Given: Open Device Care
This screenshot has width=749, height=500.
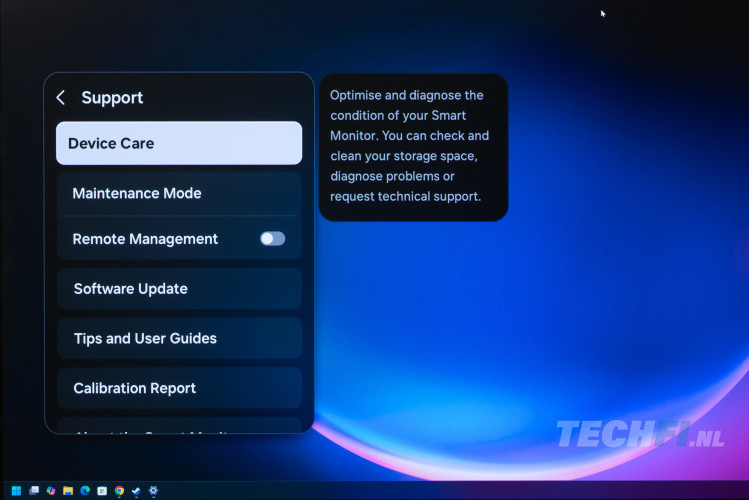Looking at the screenshot, I should pyautogui.click(x=179, y=143).
